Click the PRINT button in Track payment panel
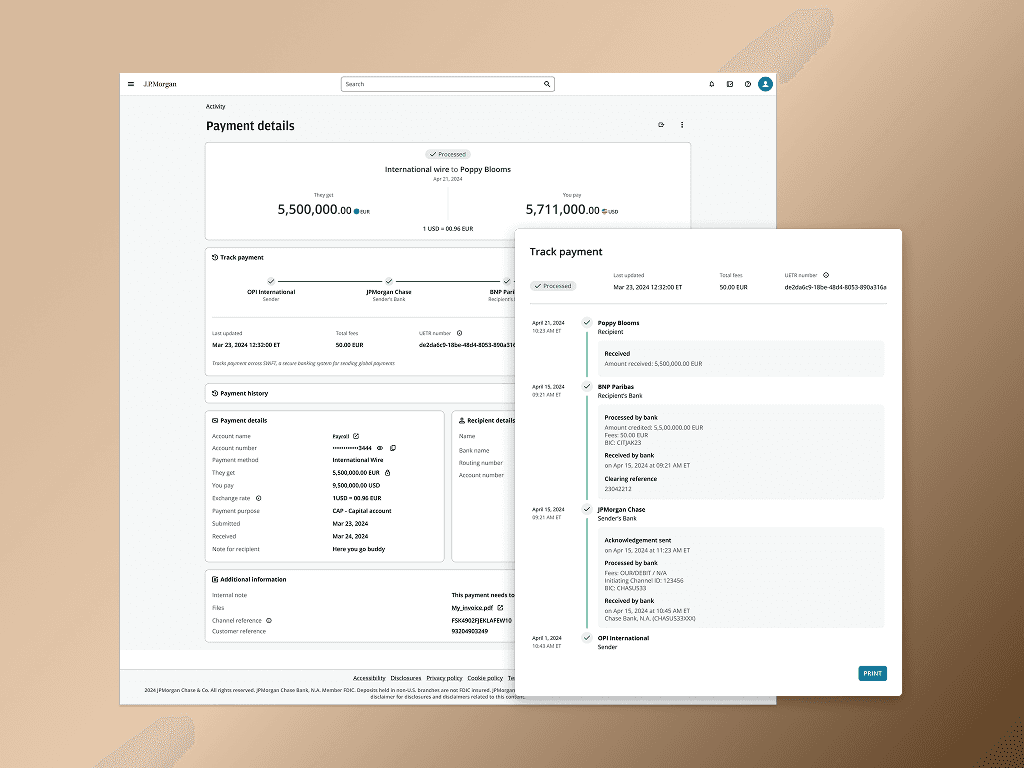 872,673
